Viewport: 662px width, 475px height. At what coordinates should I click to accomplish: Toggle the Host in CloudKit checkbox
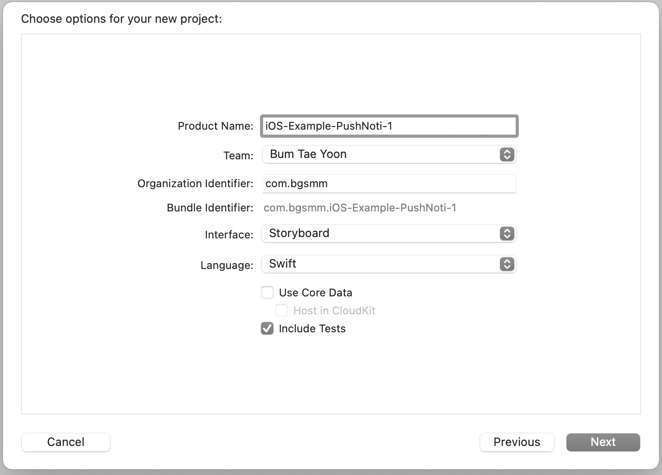pos(282,311)
